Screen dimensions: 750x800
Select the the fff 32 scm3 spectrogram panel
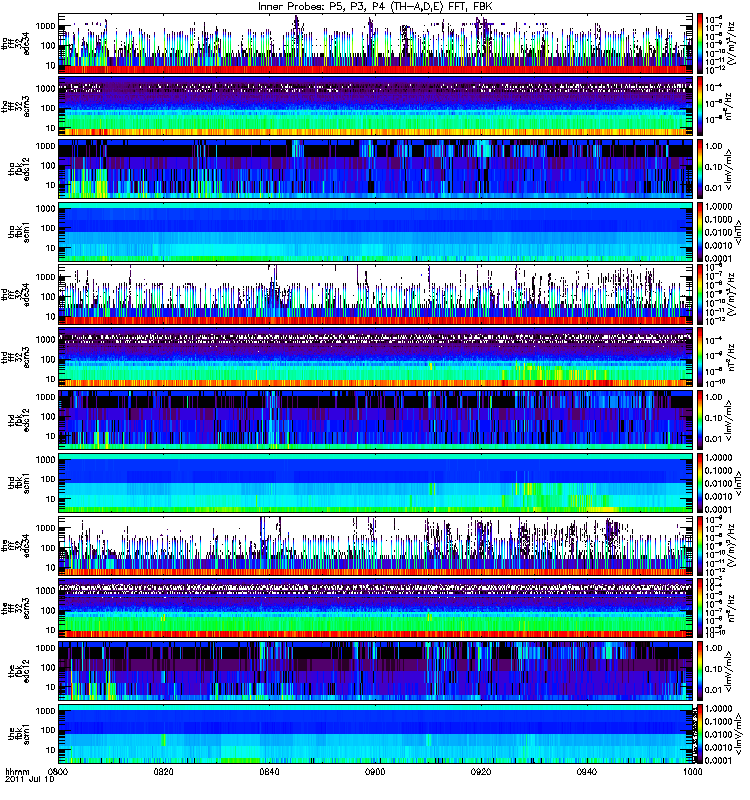pyautogui.click(x=376, y=608)
